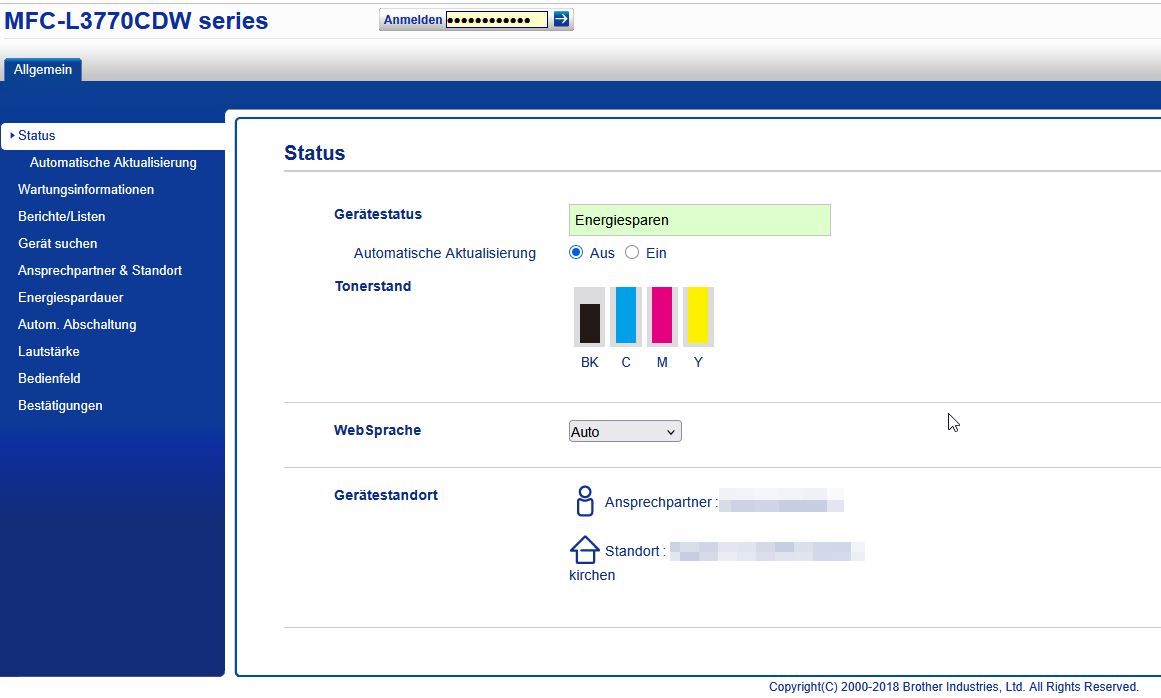
Task: Click the Status page heading
Action: [x=315, y=153]
